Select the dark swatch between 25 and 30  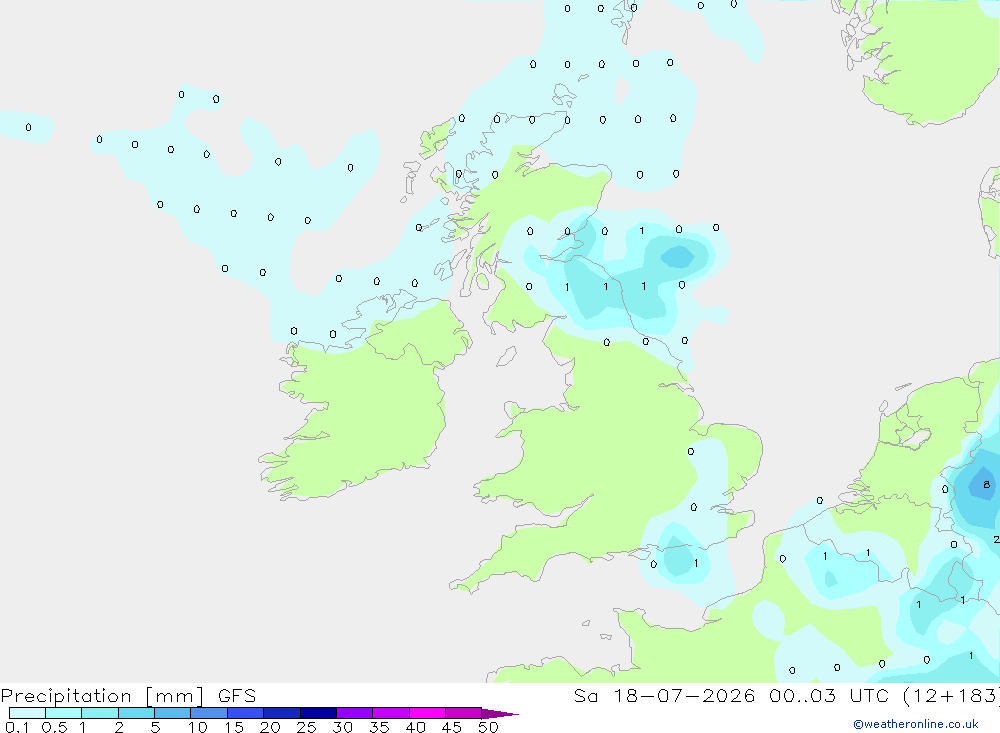[318, 713]
